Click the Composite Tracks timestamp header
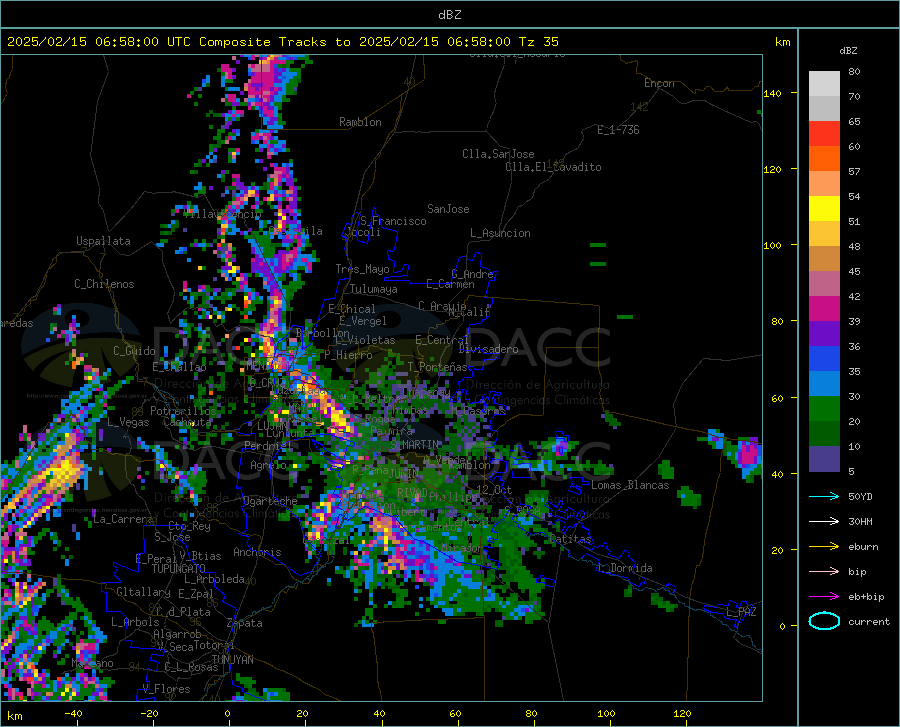900x727 pixels. [282, 41]
